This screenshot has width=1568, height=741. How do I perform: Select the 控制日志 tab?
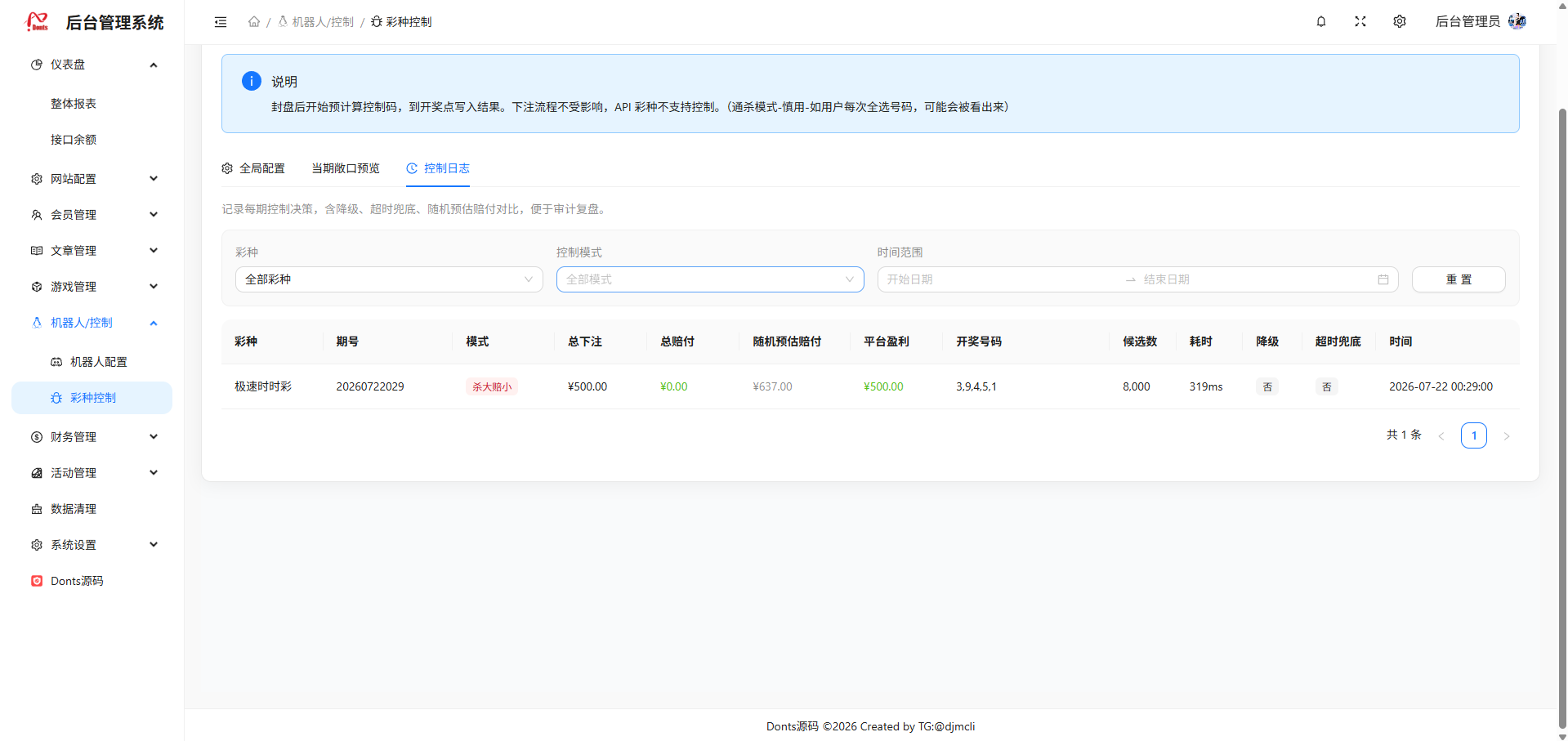438,168
